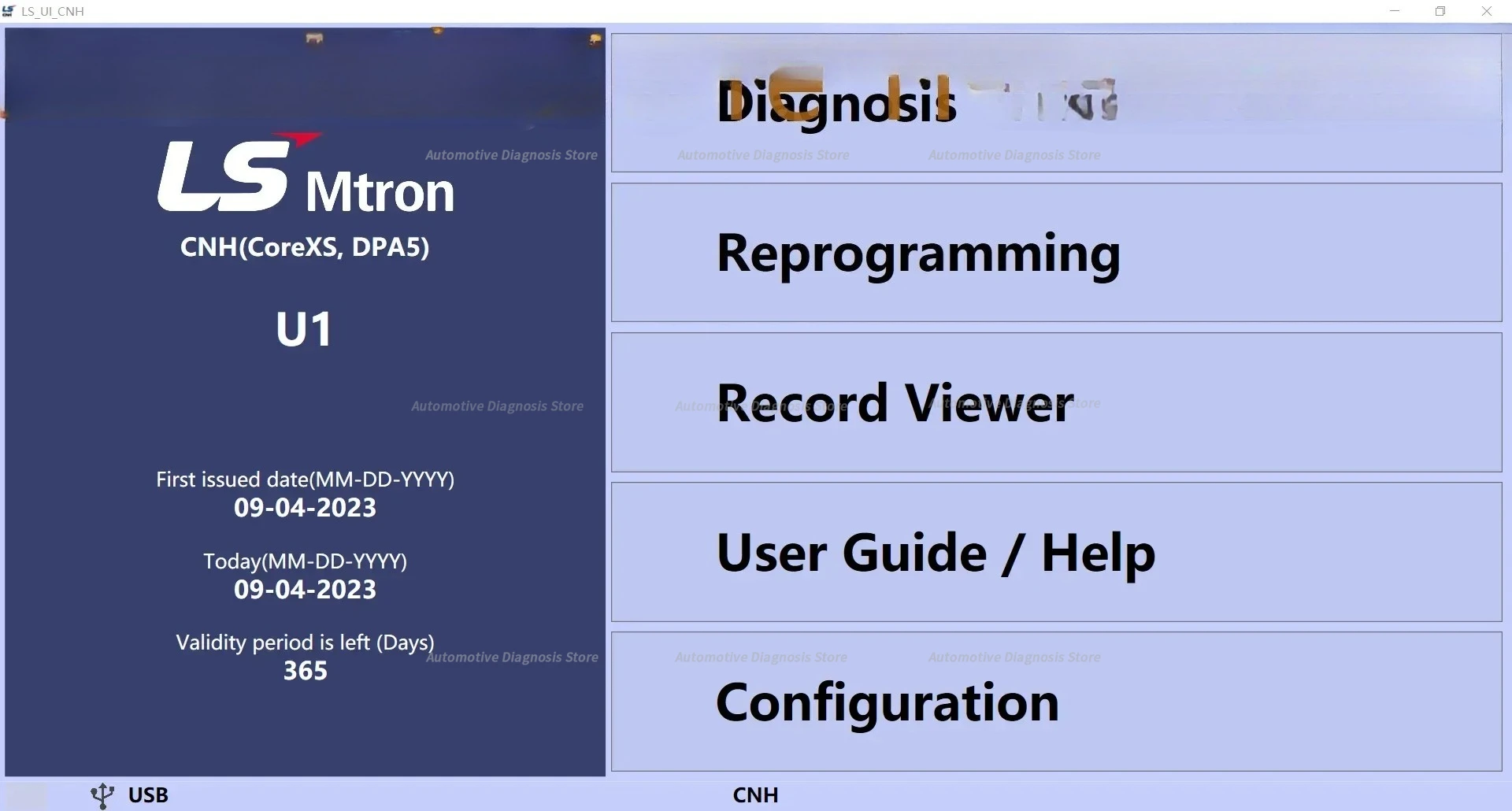Click the First issued date label
1512x811 pixels.
tap(305, 480)
